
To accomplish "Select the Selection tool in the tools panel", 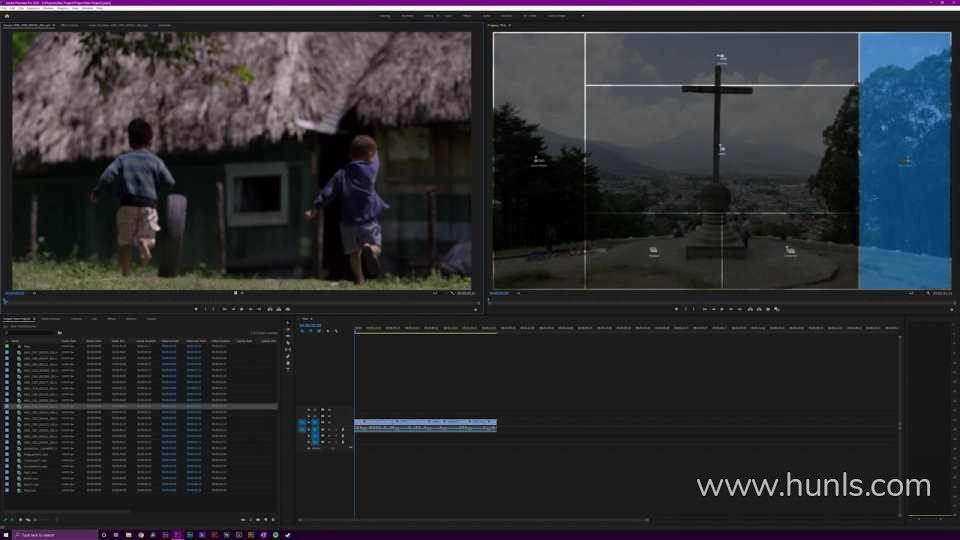I will click(288, 323).
